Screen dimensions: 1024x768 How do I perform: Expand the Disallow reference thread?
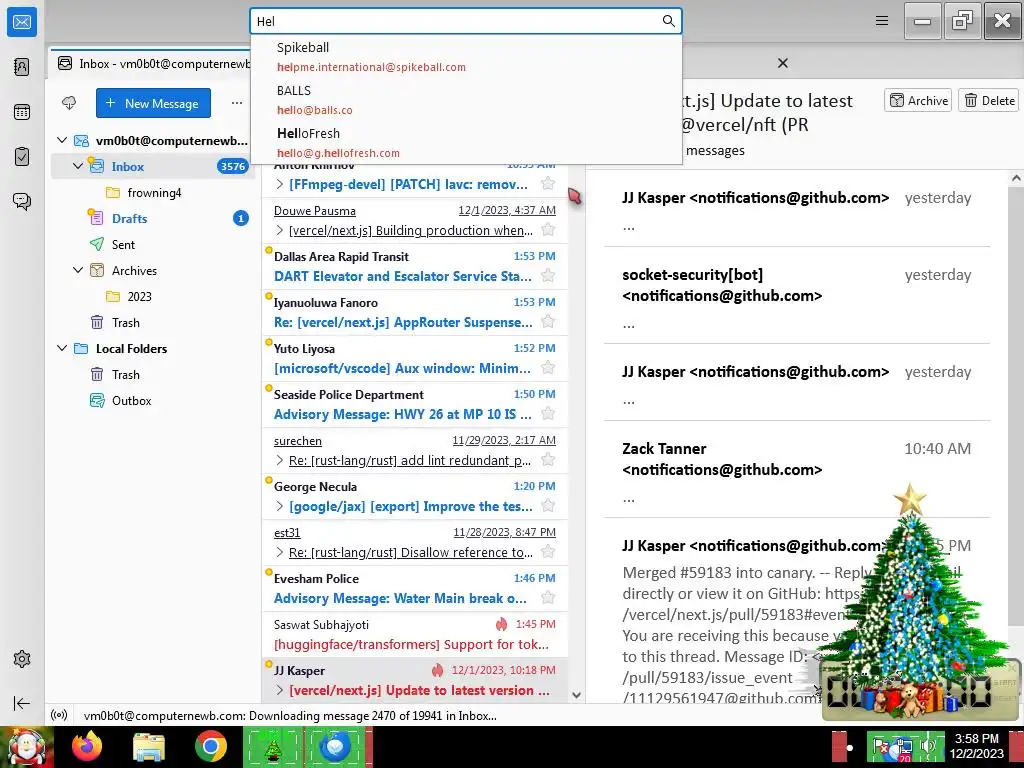pyautogui.click(x=280, y=552)
